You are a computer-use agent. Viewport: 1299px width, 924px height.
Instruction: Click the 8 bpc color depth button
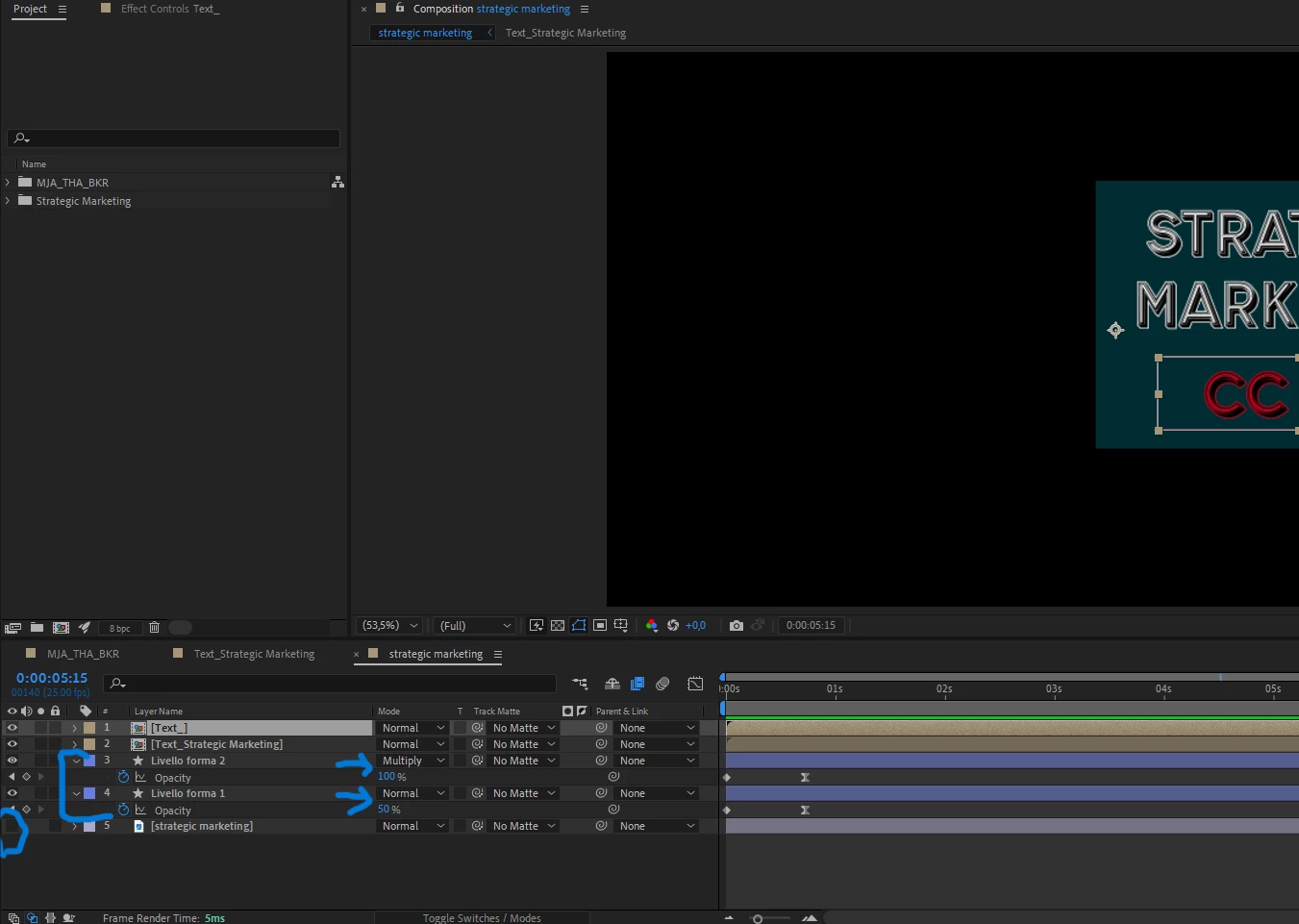tap(120, 629)
